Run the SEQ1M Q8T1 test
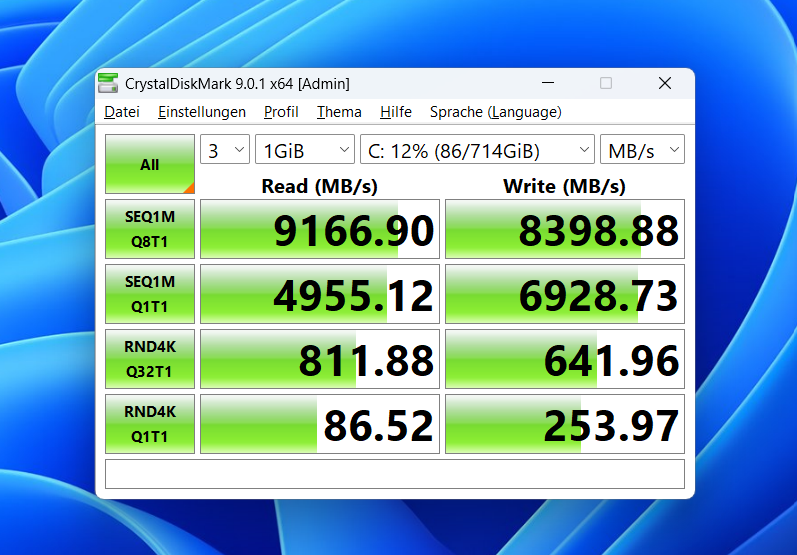This screenshot has width=797, height=555. [x=150, y=229]
